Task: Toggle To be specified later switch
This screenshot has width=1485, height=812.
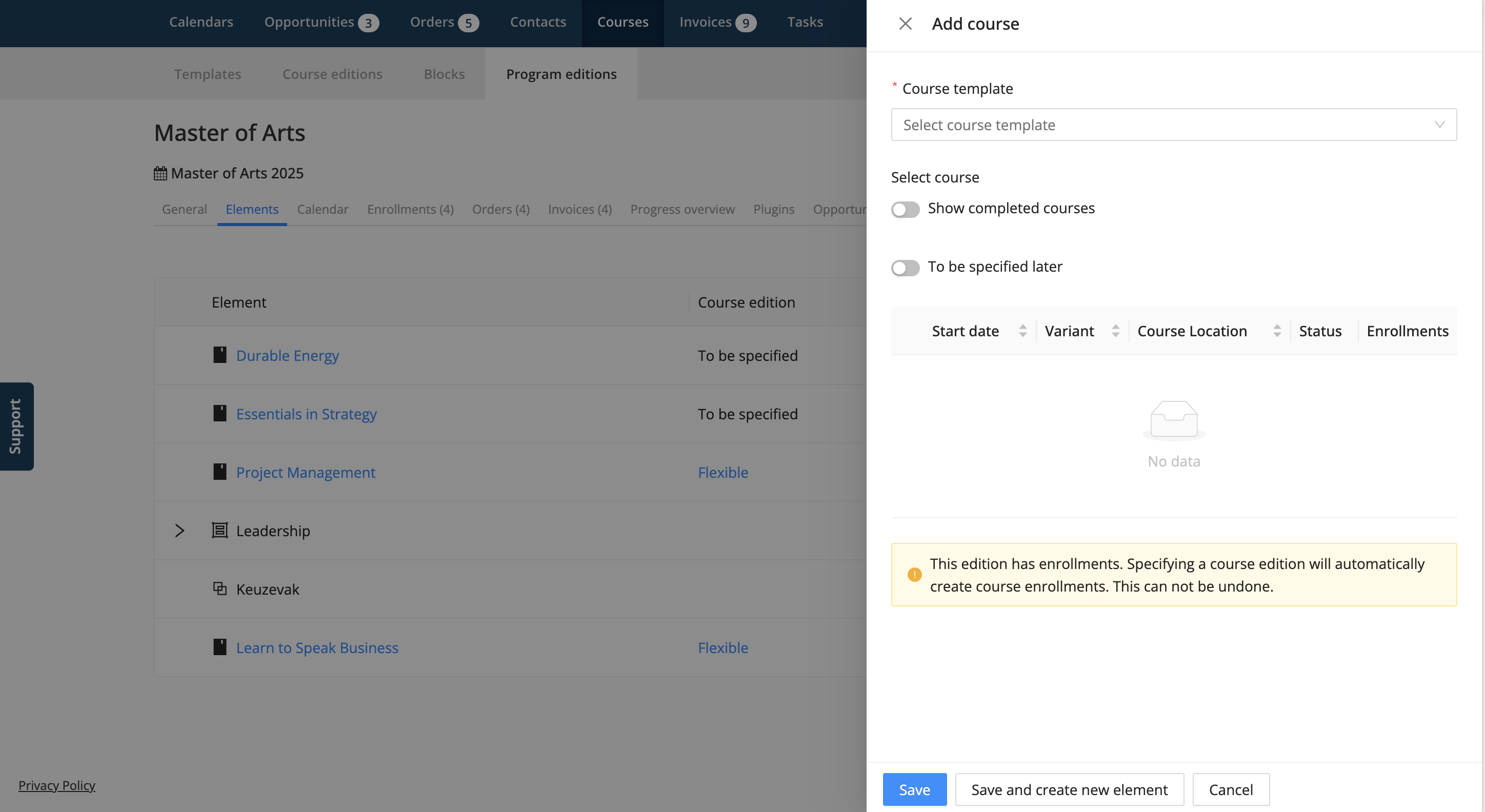Action: tap(905, 268)
